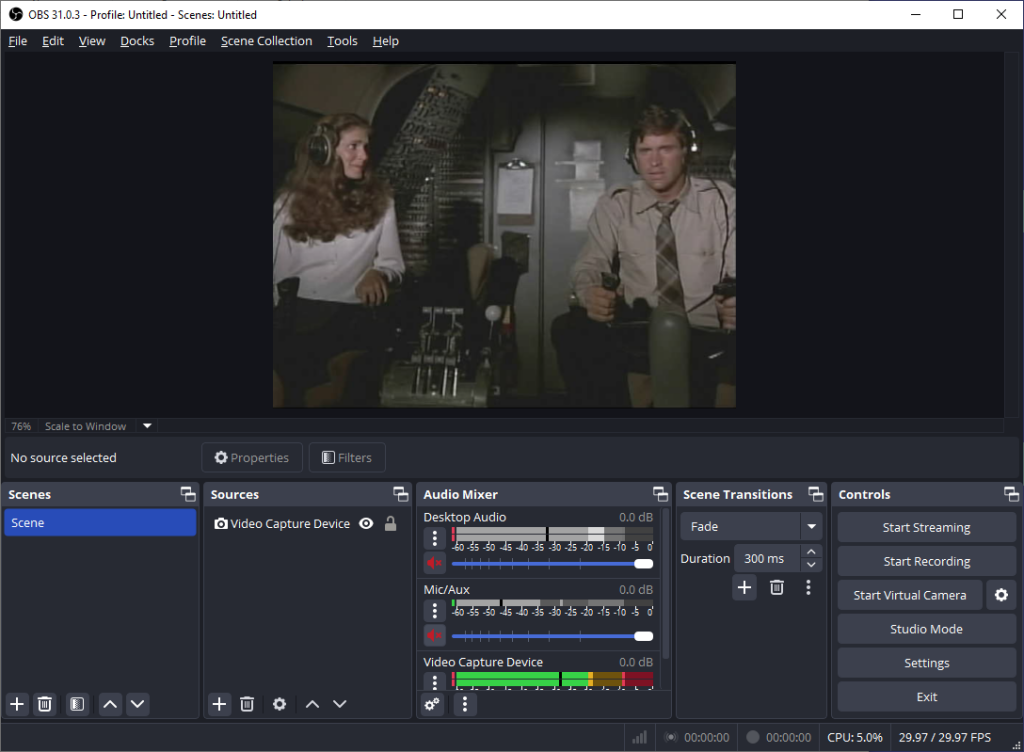Enable Studio Mode

tap(926, 629)
